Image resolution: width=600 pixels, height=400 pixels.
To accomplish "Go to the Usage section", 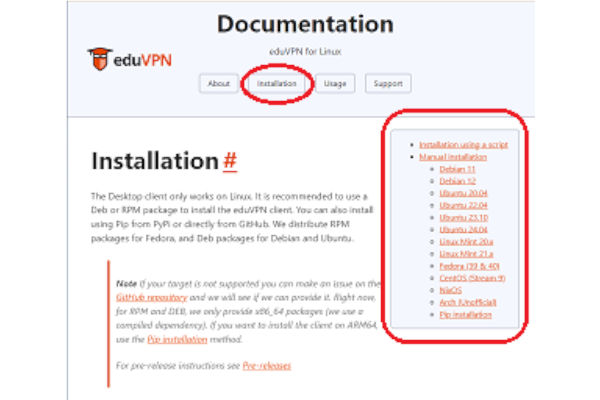I will (336, 84).
